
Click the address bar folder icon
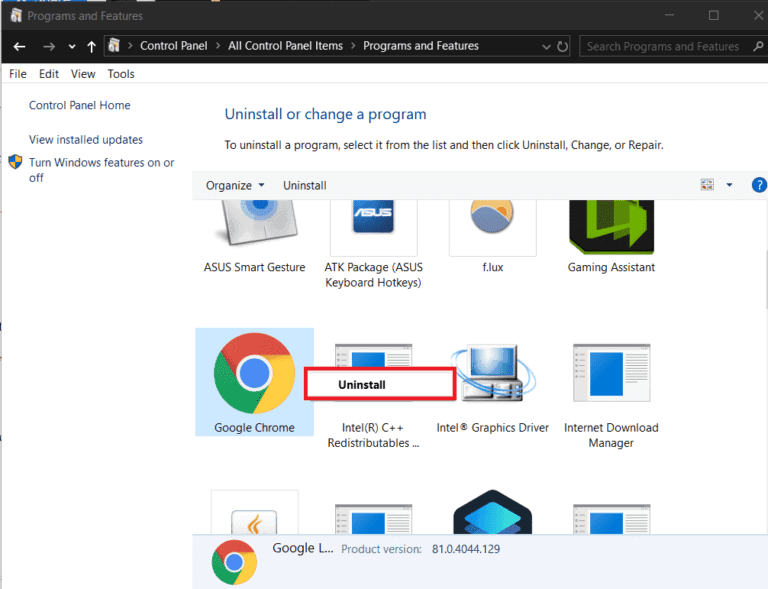114,46
